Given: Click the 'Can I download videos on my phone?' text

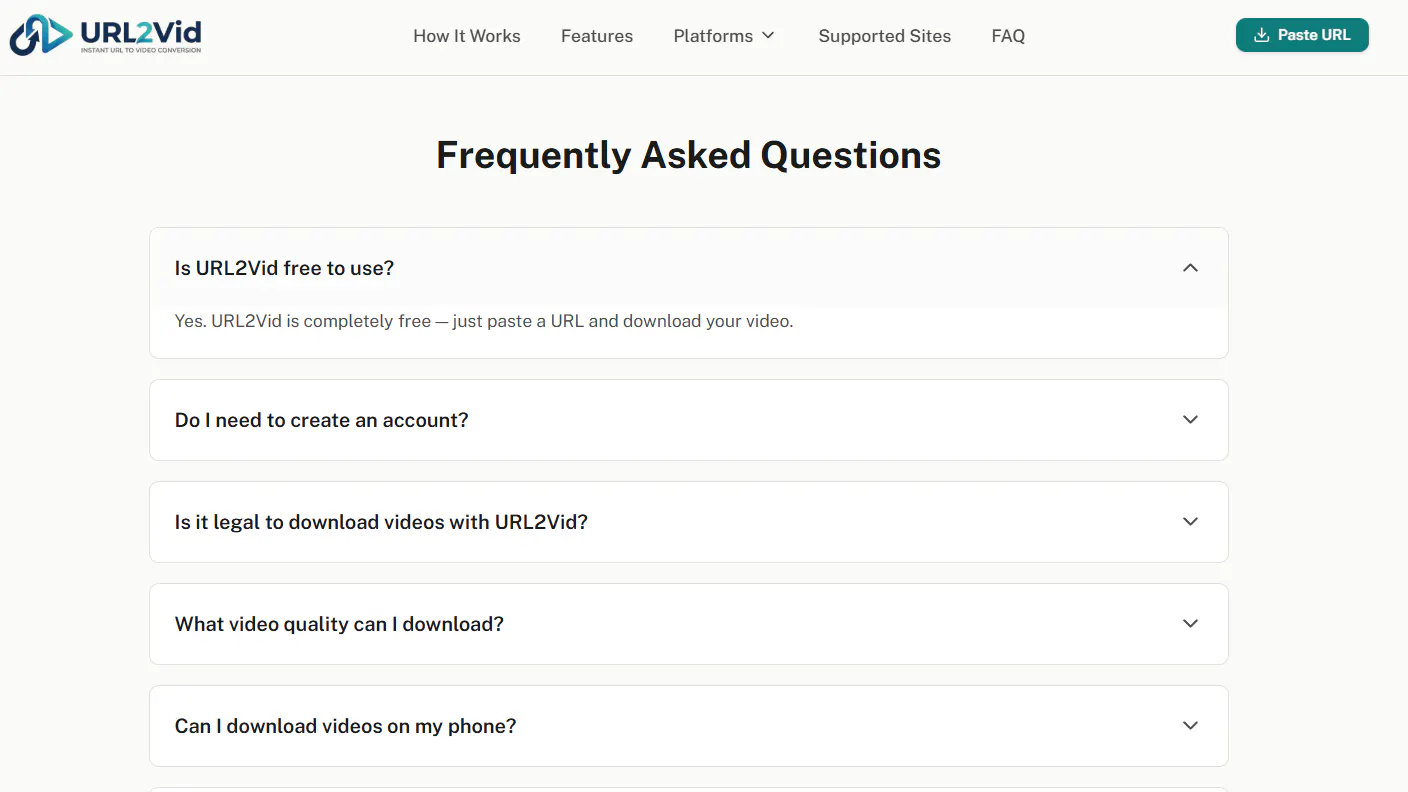Looking at the screenshot, I should tap(346, 726).
